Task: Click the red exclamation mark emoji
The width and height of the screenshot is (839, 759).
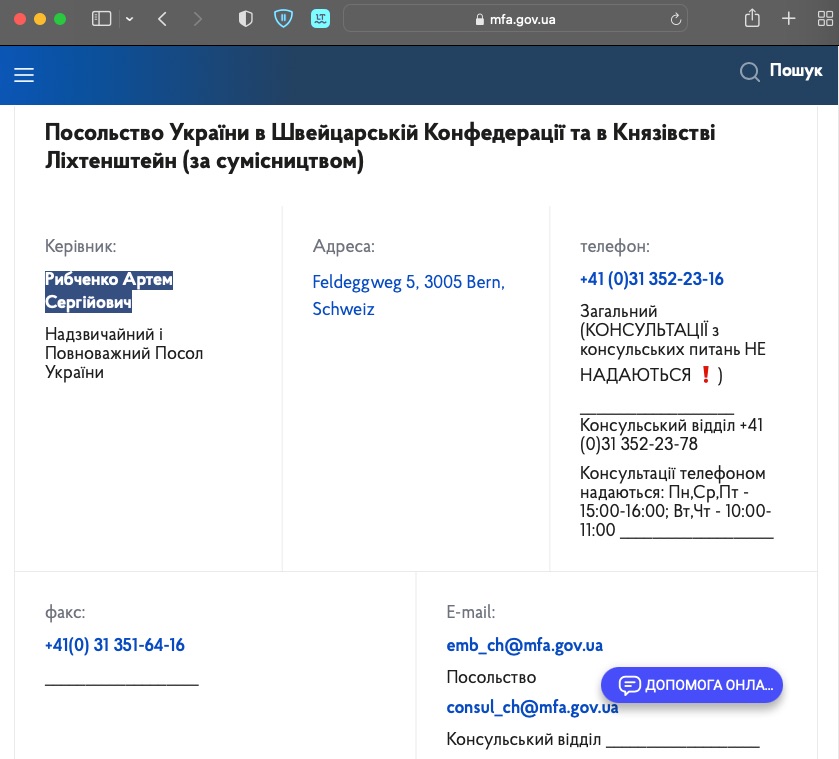Action: point(706,374)
